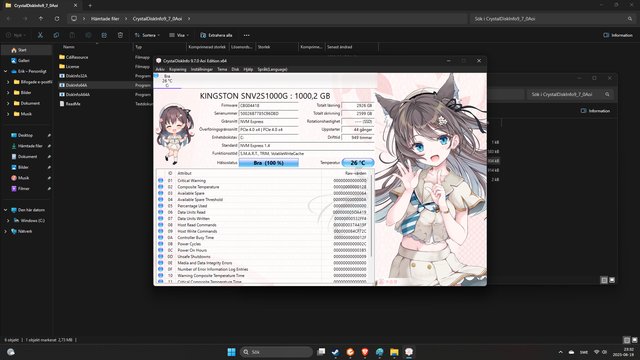Expand the Bilder folder under Erik – Personligt
This screenshot has height=360, width=640.
point(8,93)
